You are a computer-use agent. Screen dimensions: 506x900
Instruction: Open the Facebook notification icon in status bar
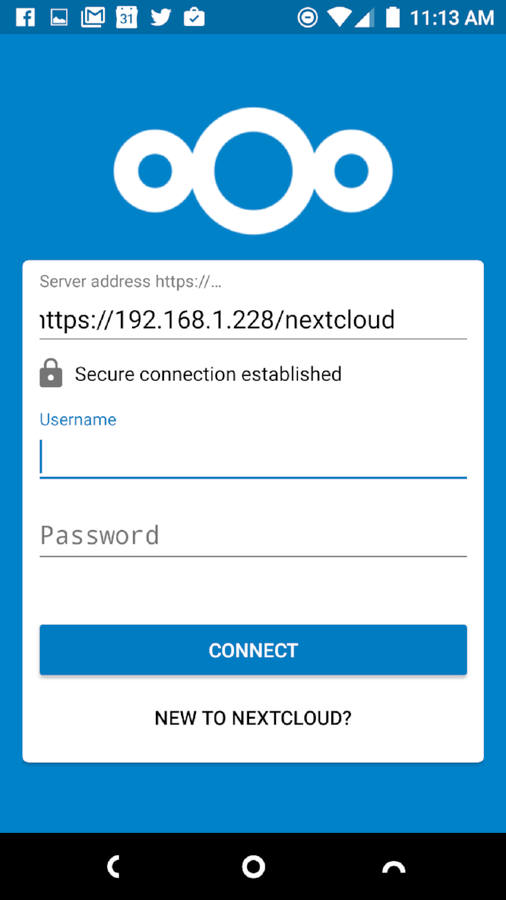tap(25, 17)
